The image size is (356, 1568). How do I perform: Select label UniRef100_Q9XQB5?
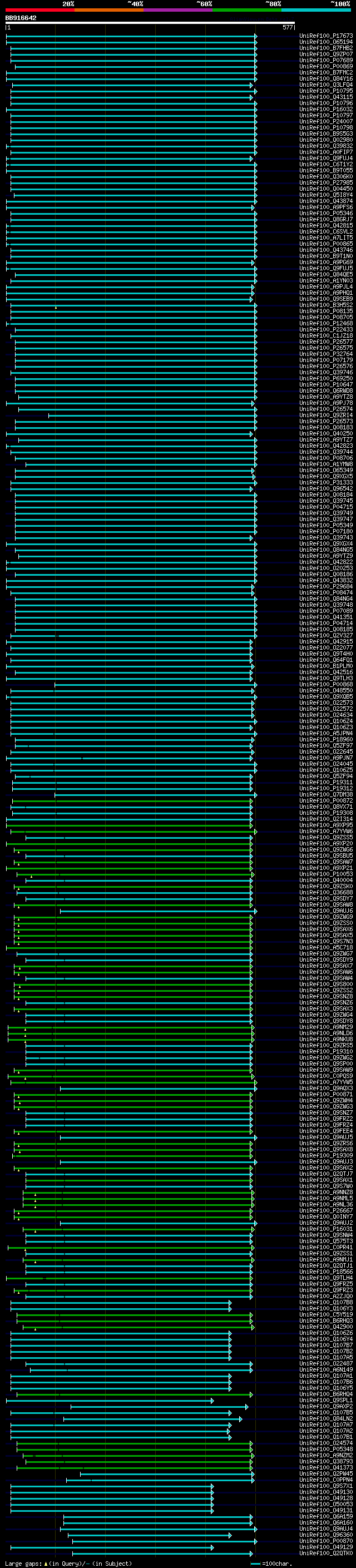pos(326,696)
